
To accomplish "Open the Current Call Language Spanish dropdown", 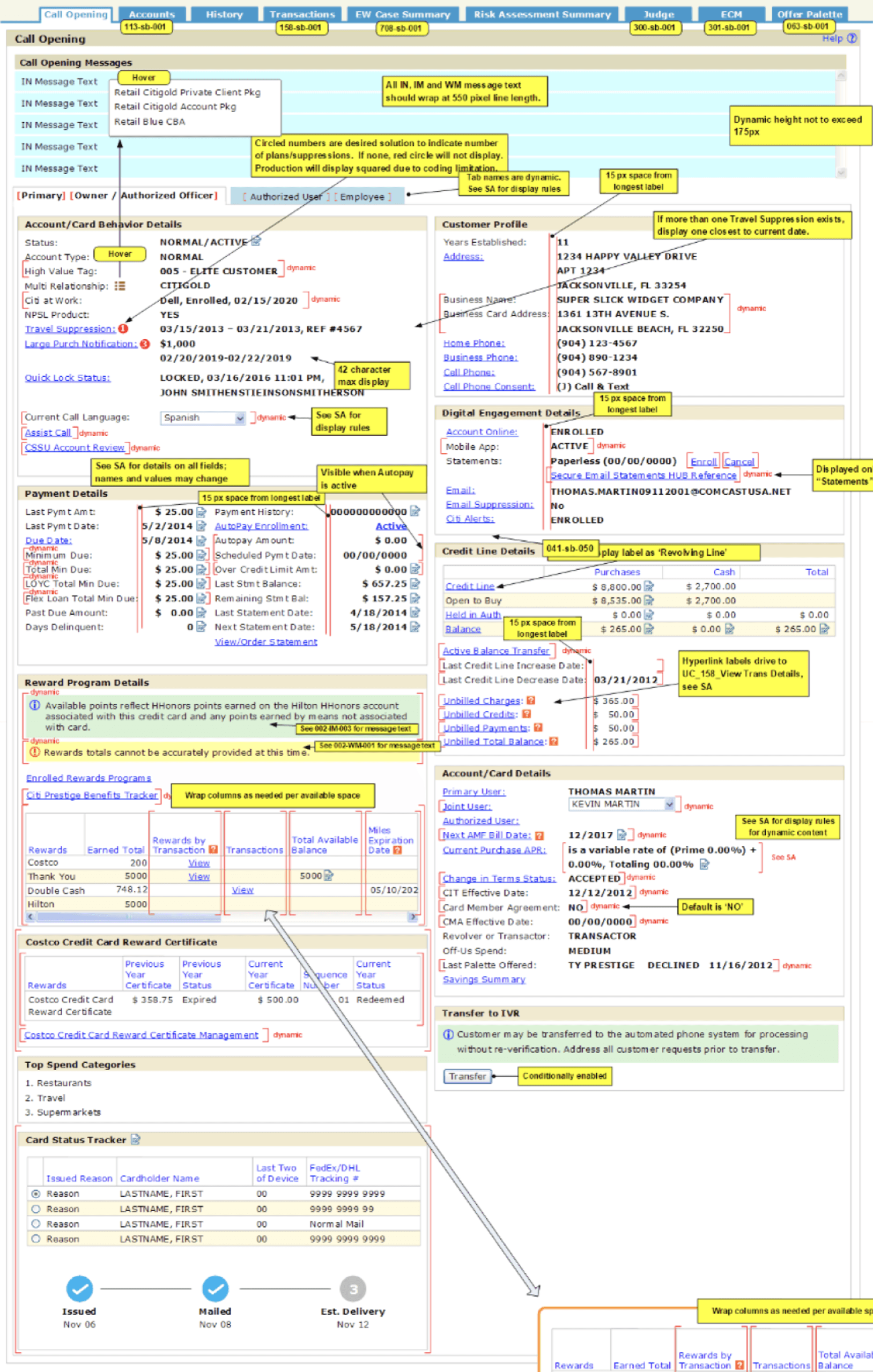I will (x=203, y=417).
